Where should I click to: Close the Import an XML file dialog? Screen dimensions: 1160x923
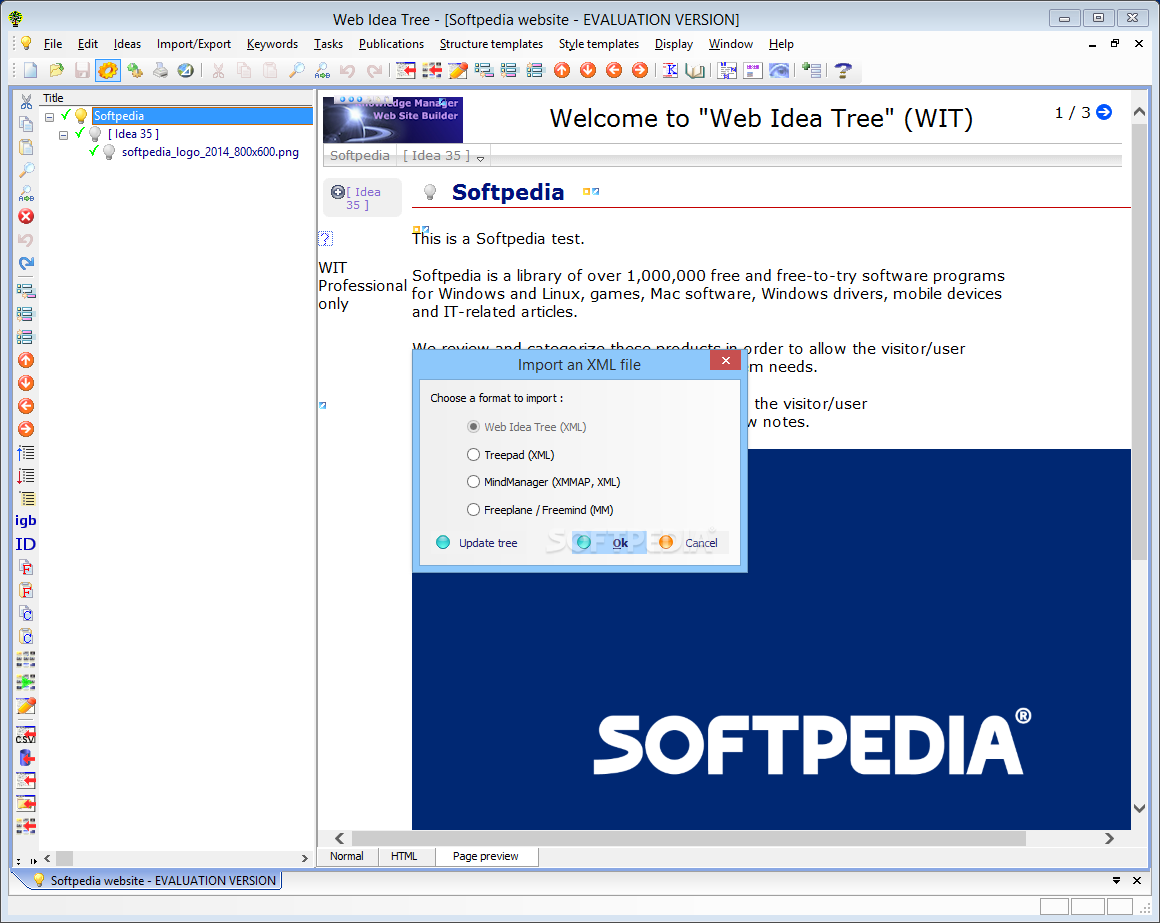coord(726,360)
